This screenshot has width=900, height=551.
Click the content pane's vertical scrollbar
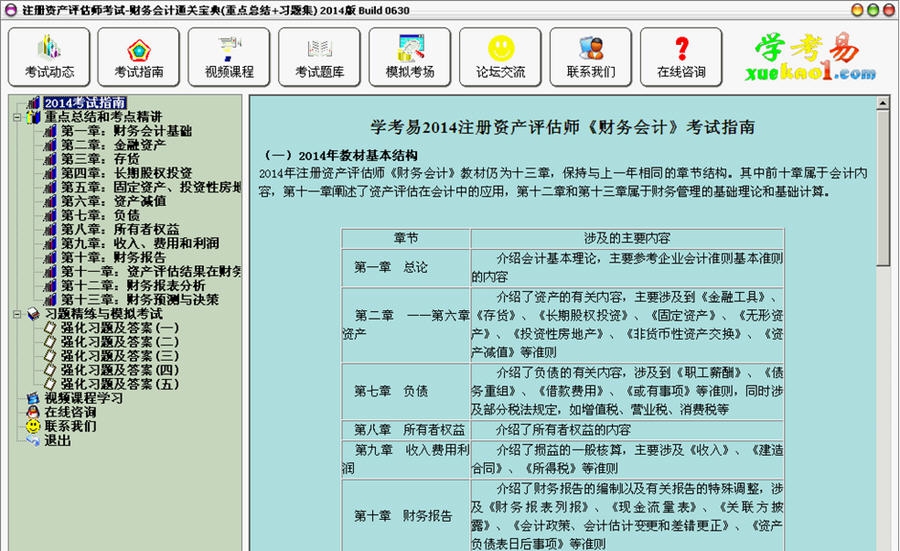click(x=882, y=300)
